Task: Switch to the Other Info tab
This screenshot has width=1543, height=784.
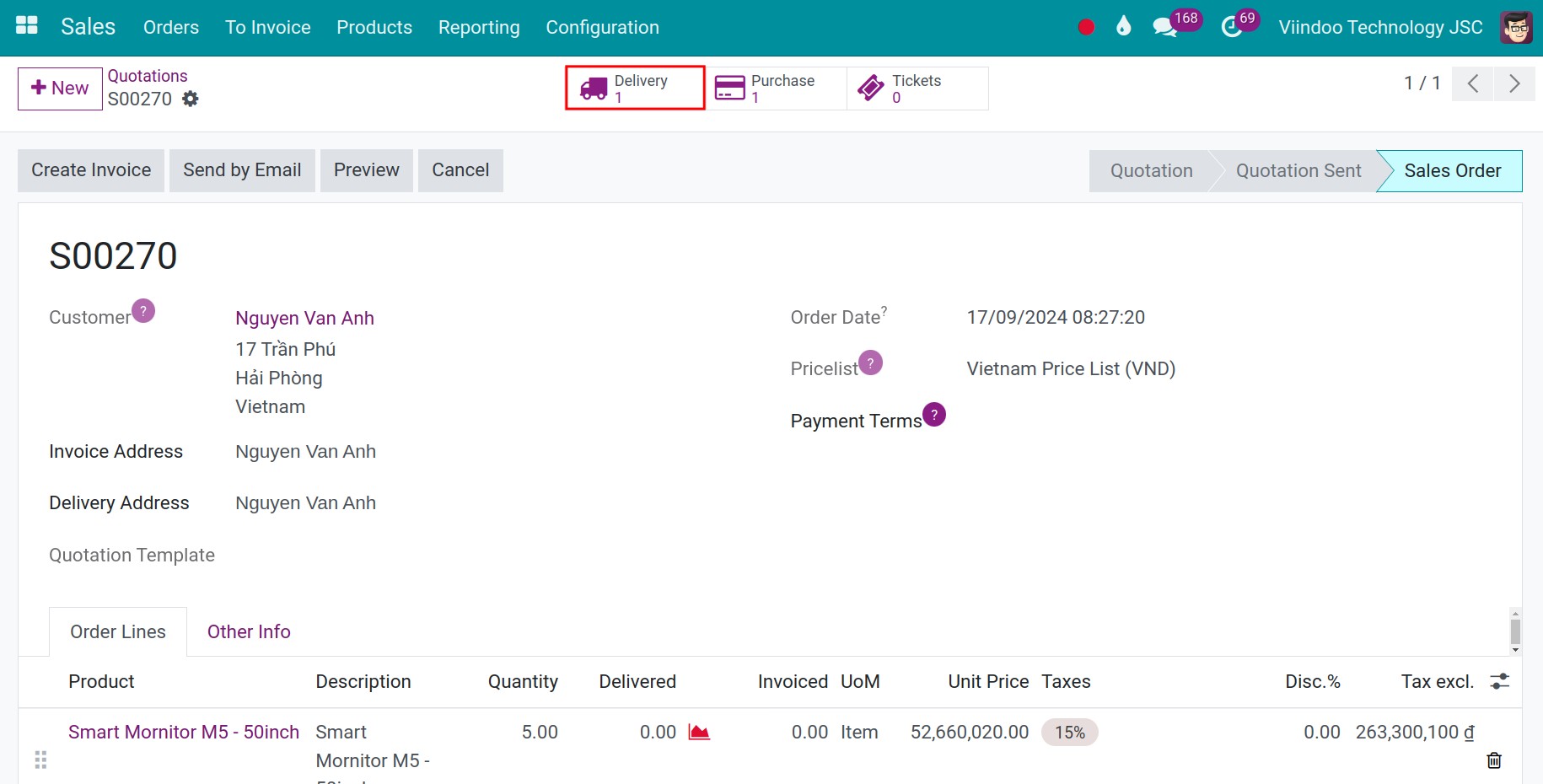Action: point(248,631)
